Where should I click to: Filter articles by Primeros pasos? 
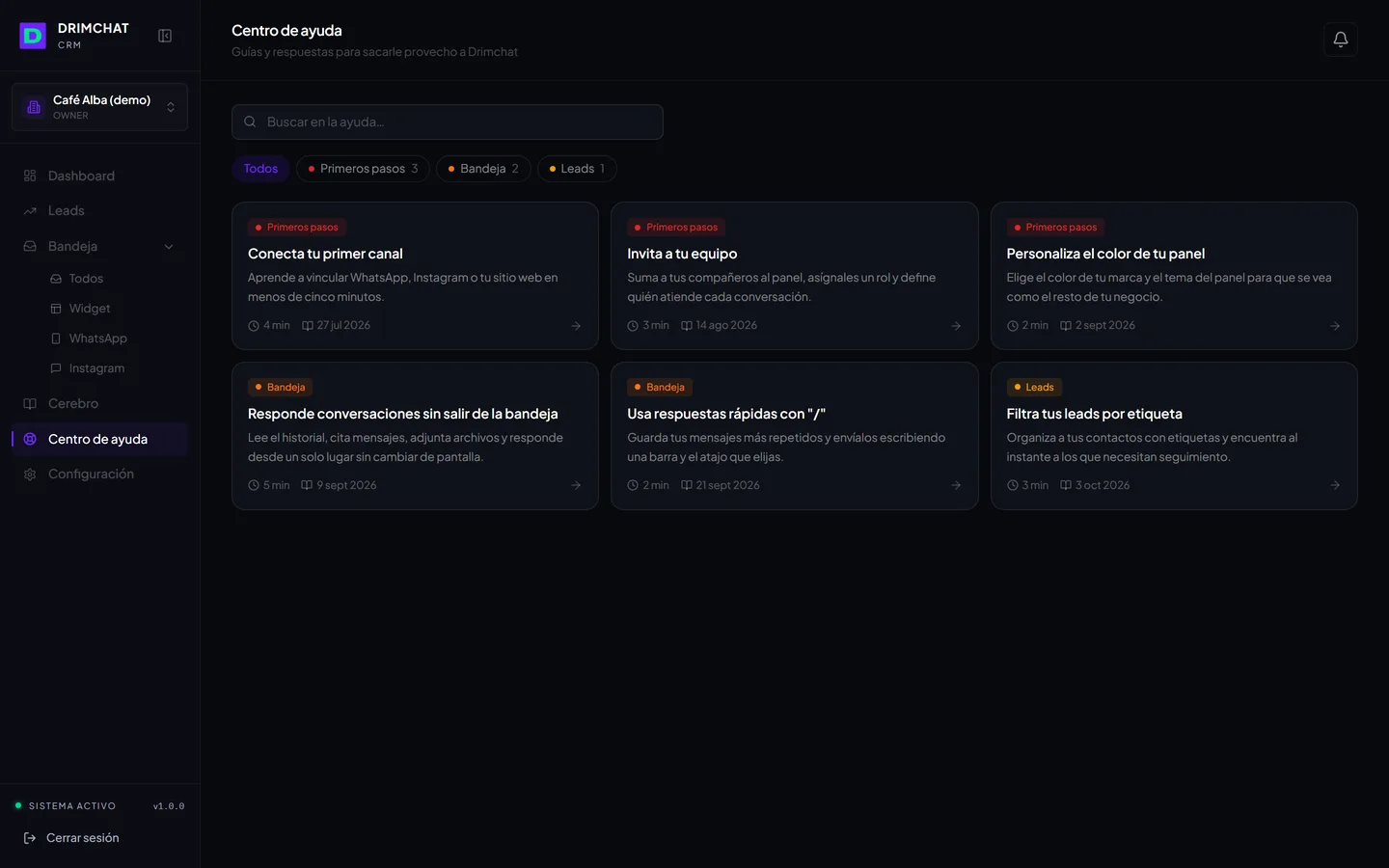click(x=363, y=169)
